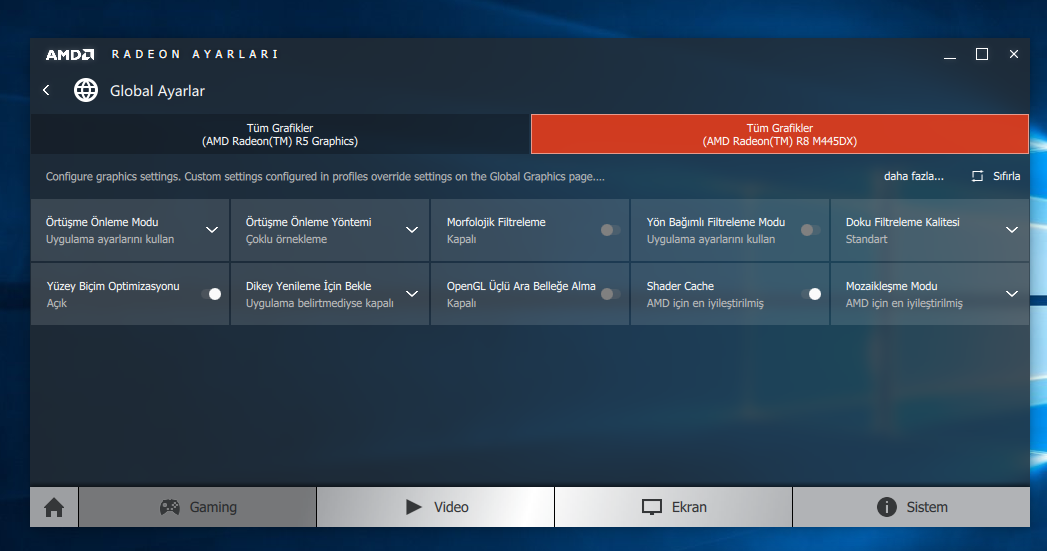Enable OpenGL Üçlü Ara Belleğe Alma
The image size is (1047, 551).
click(610, 294)
